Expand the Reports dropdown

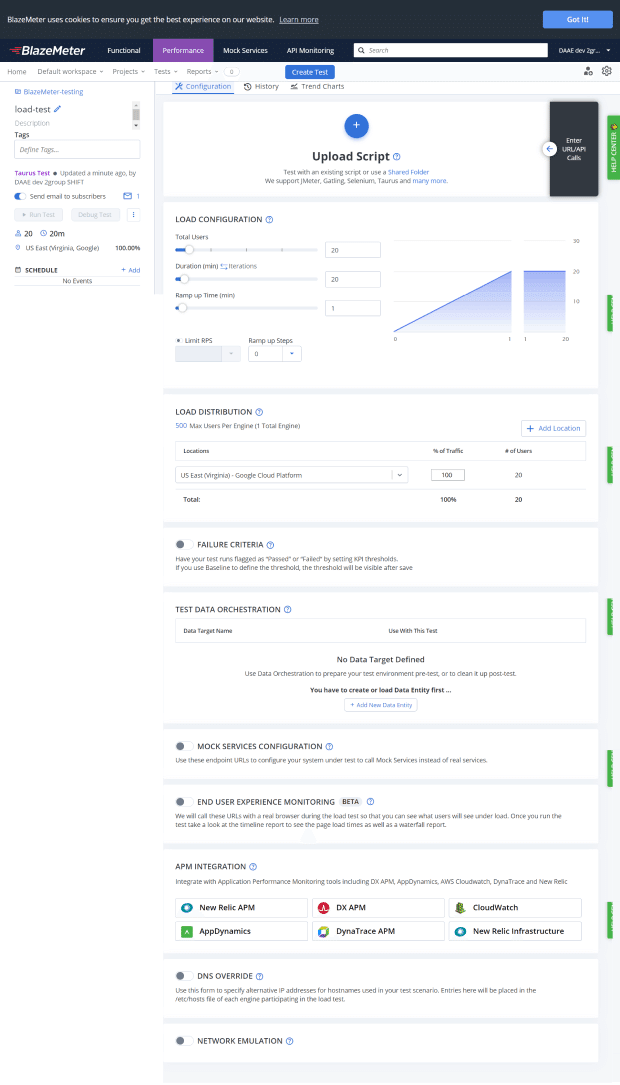coord(202,71)
